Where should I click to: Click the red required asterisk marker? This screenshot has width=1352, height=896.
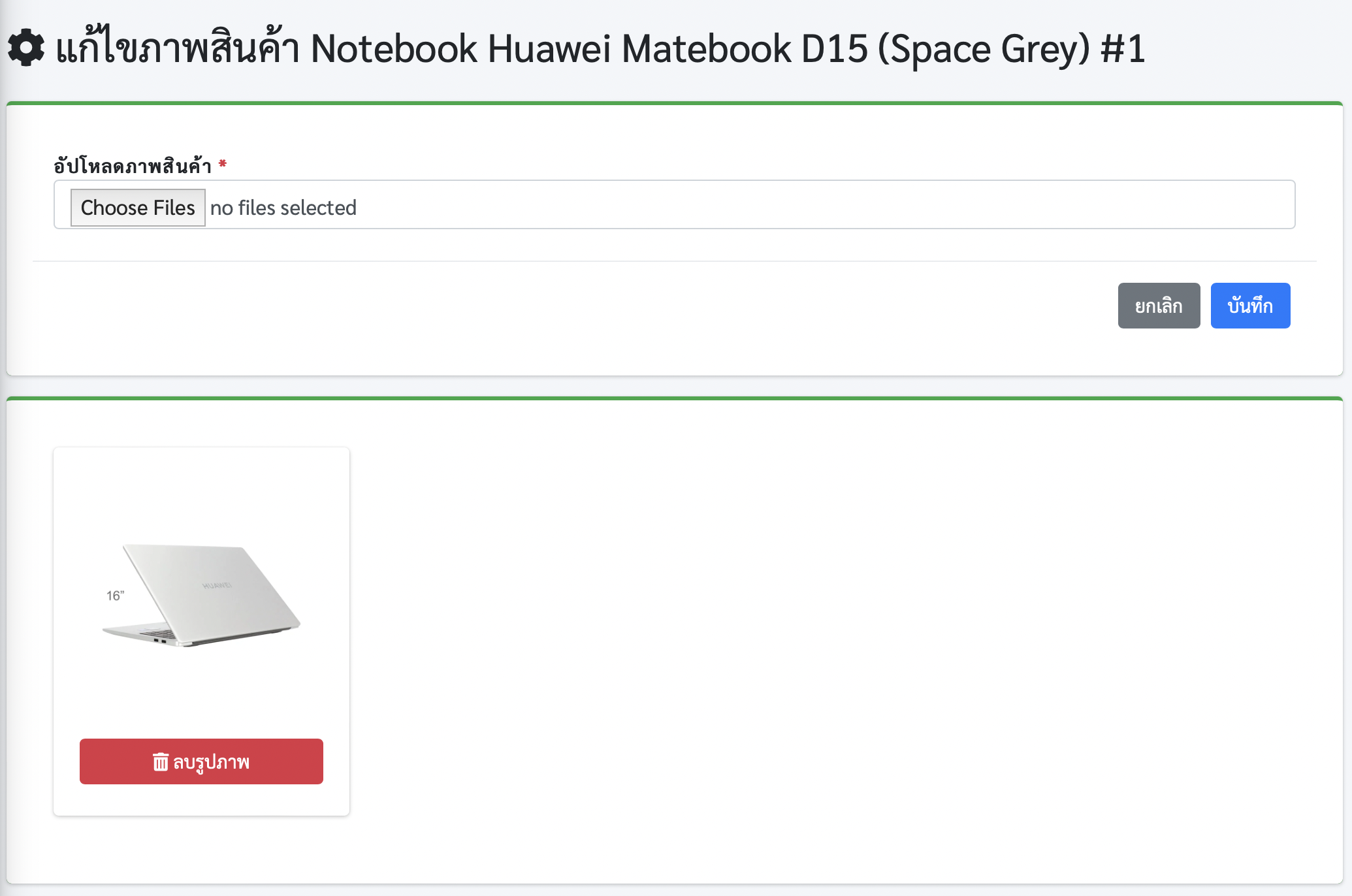click(x=223, y=164)
